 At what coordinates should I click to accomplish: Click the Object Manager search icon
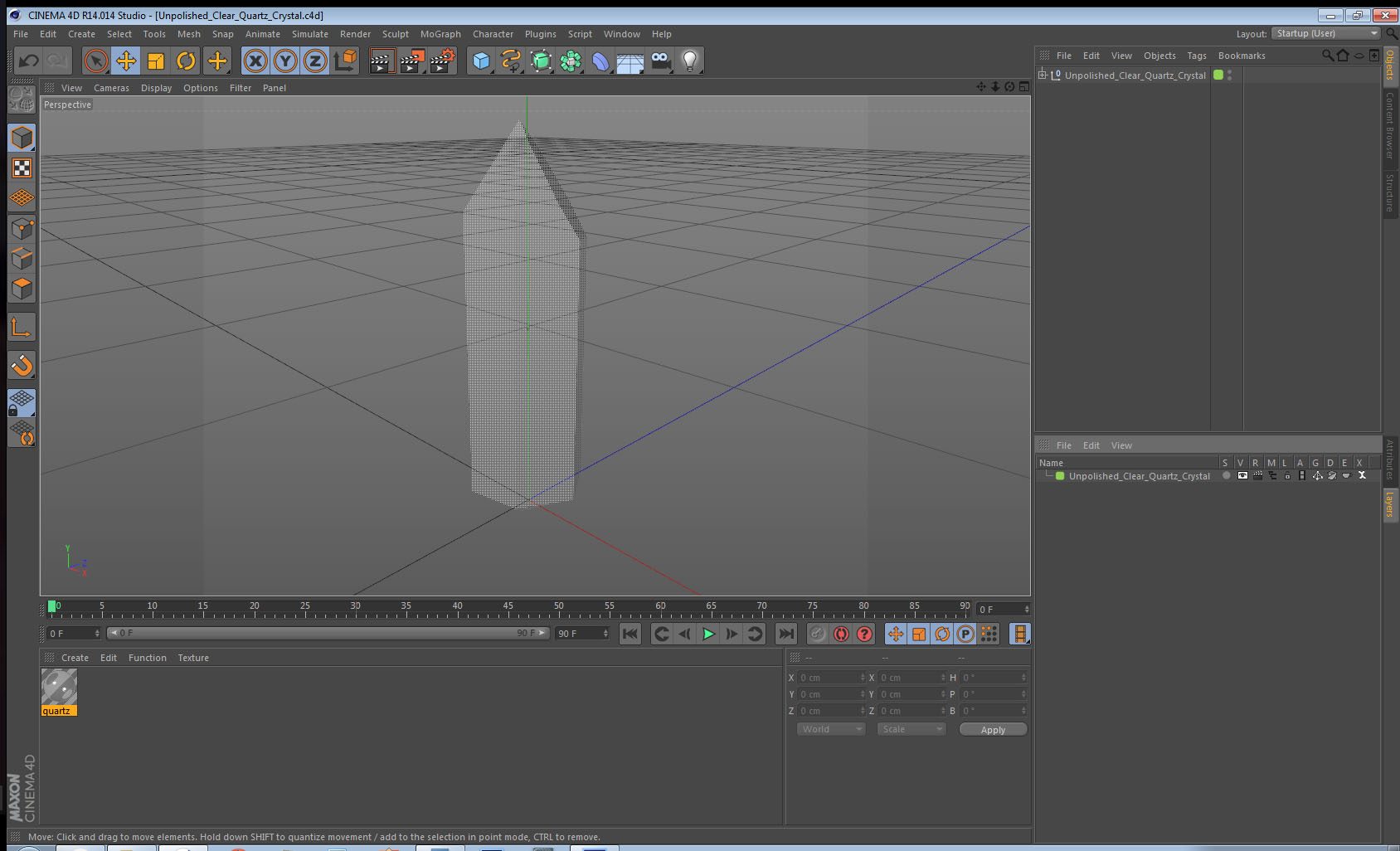click(1328, 56)
